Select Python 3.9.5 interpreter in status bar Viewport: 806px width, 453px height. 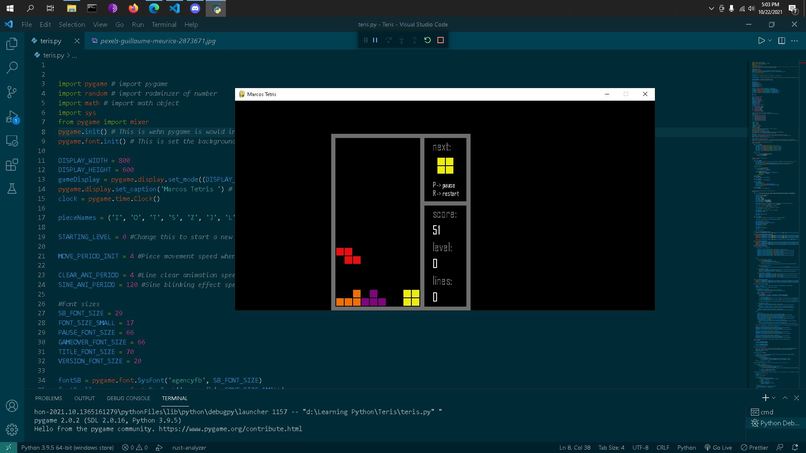pyautogui.click(x=67, y=447)
